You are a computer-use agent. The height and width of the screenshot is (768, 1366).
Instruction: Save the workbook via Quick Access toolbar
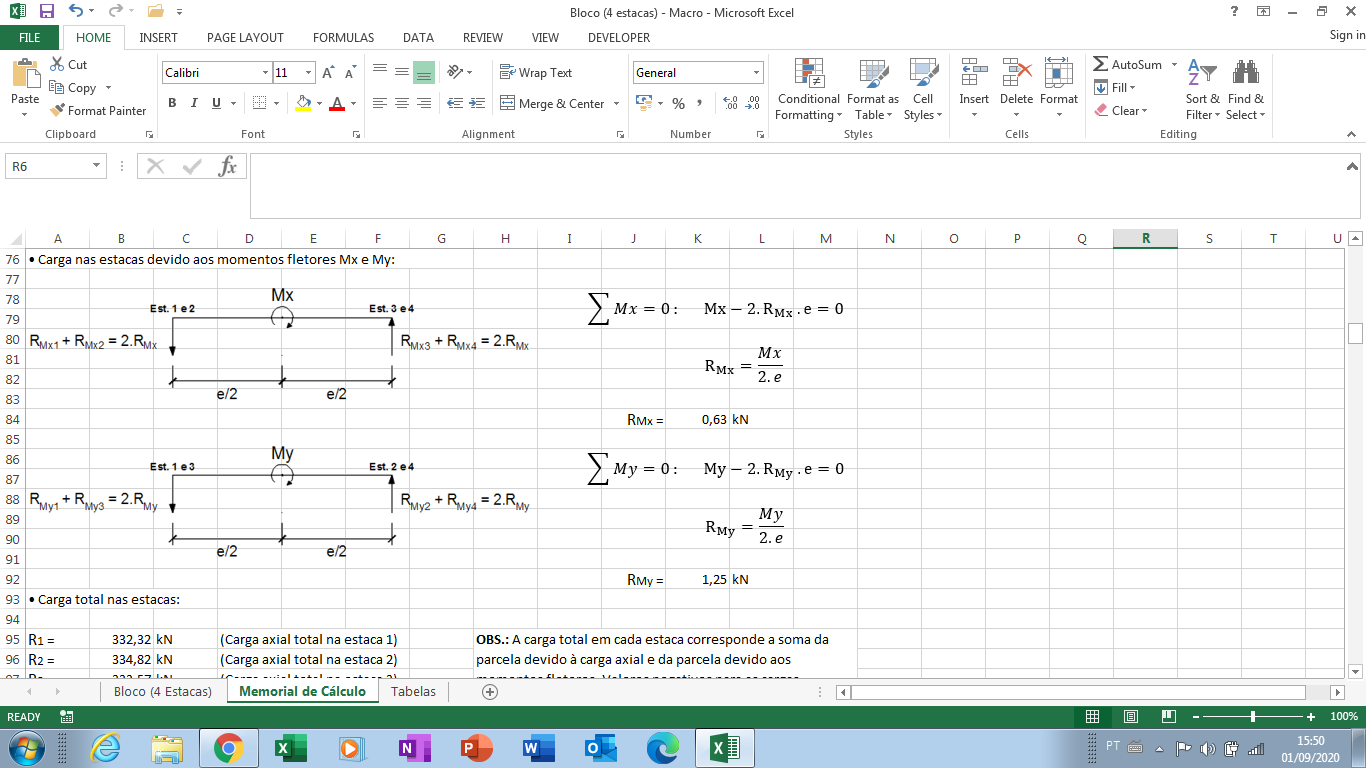coord(46,12)
